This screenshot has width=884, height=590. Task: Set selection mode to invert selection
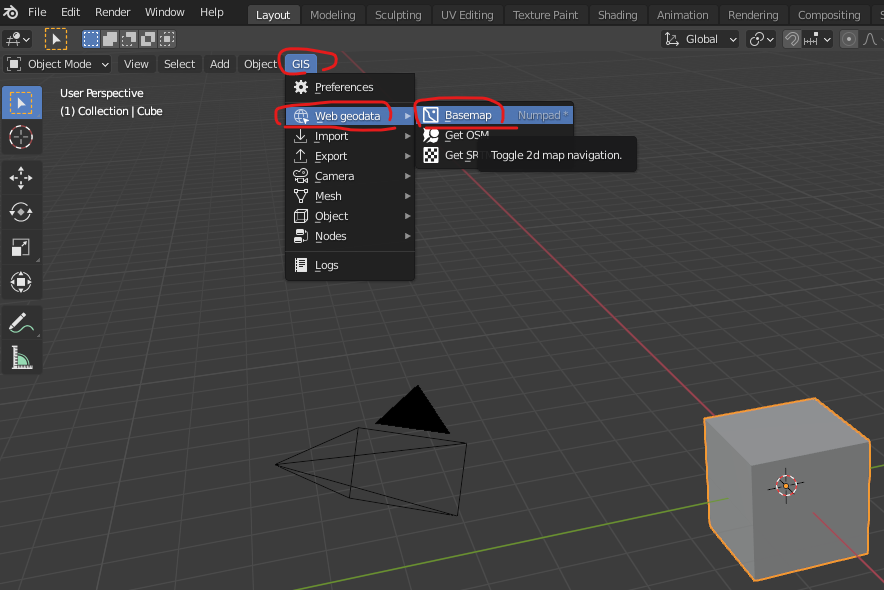[x=148, y=39]
